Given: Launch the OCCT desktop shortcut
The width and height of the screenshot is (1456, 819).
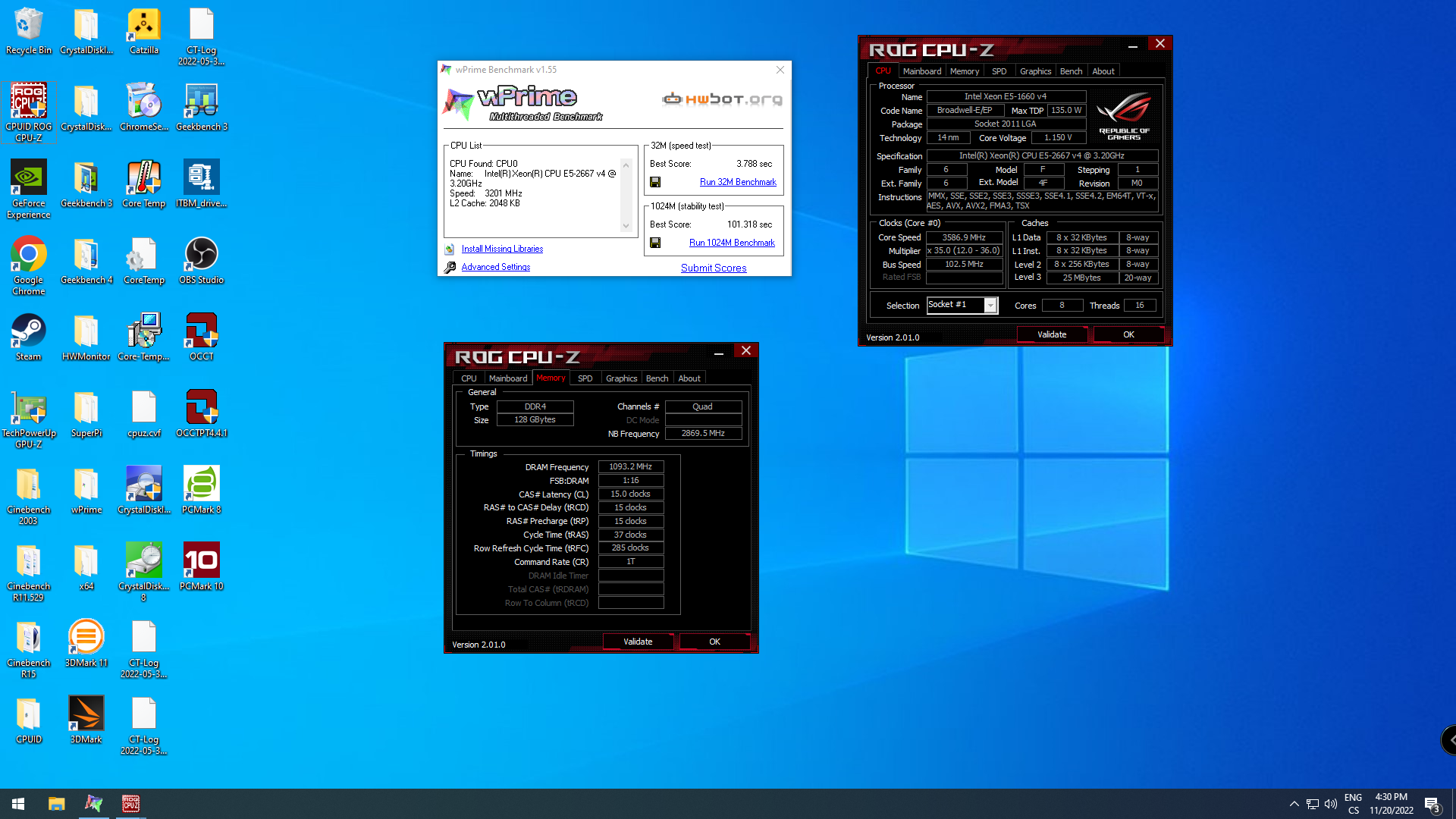Looking at the screenshot, I should 202,337.
